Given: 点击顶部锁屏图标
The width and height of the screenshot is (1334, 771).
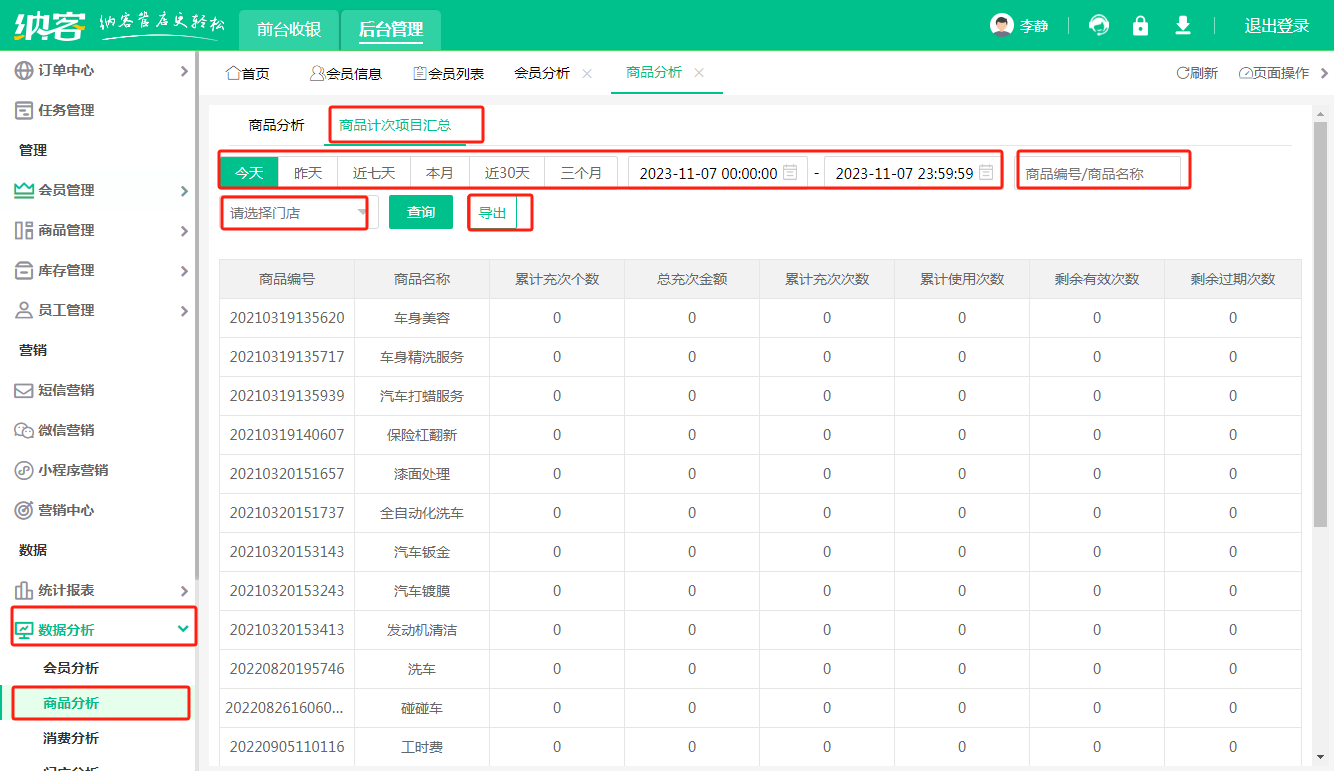Looking at the screenshot, I should (x=1140, y=25).
